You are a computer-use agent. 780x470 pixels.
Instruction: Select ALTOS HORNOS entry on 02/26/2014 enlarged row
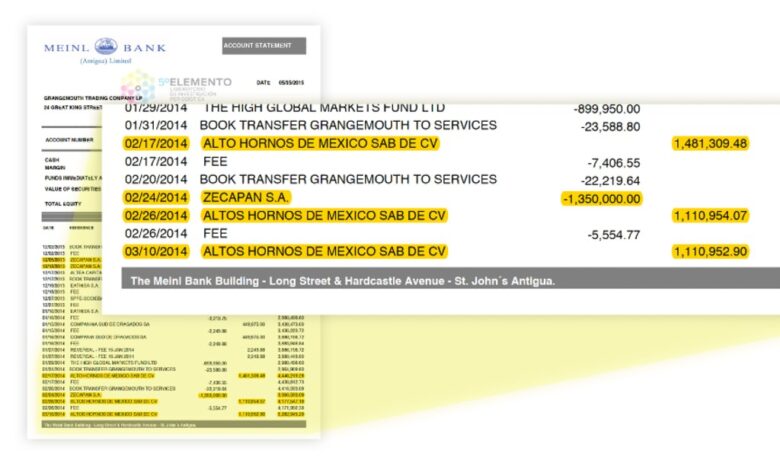[x=324, y=215]
